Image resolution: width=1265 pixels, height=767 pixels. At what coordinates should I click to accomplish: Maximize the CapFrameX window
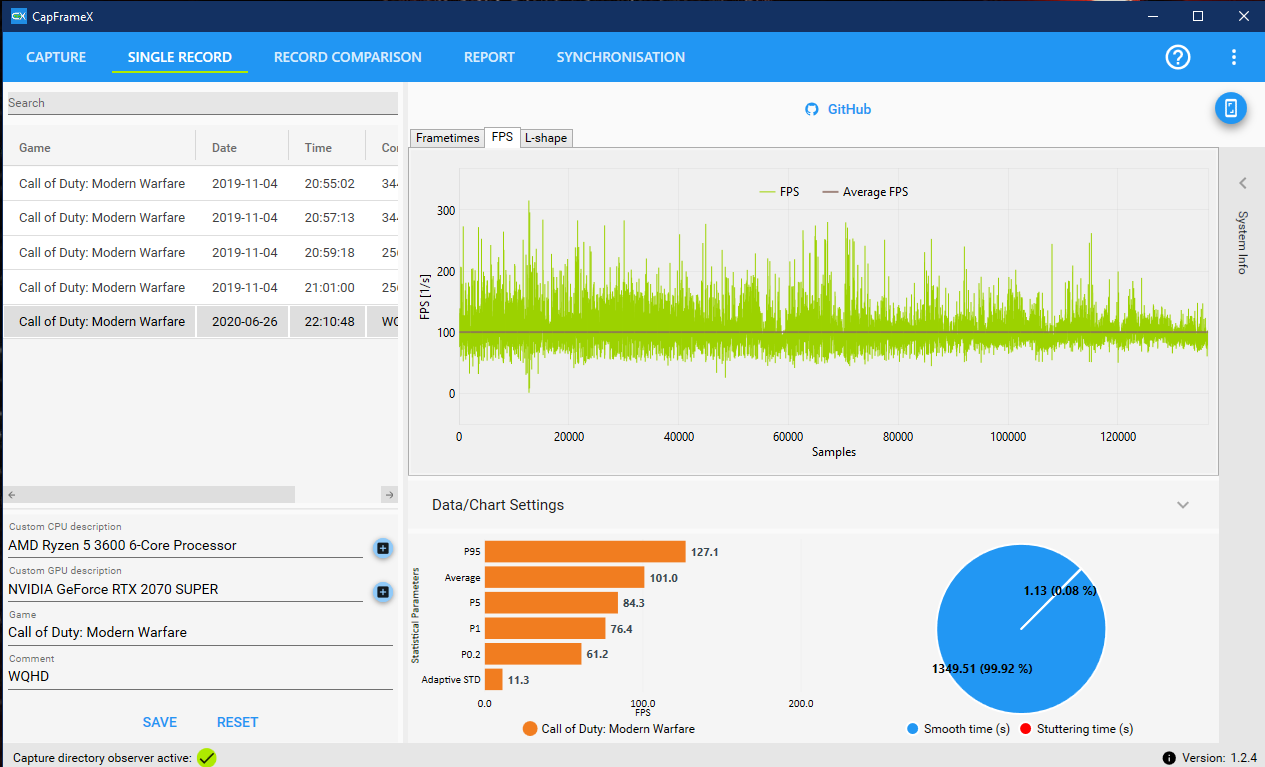point(1198,16)
